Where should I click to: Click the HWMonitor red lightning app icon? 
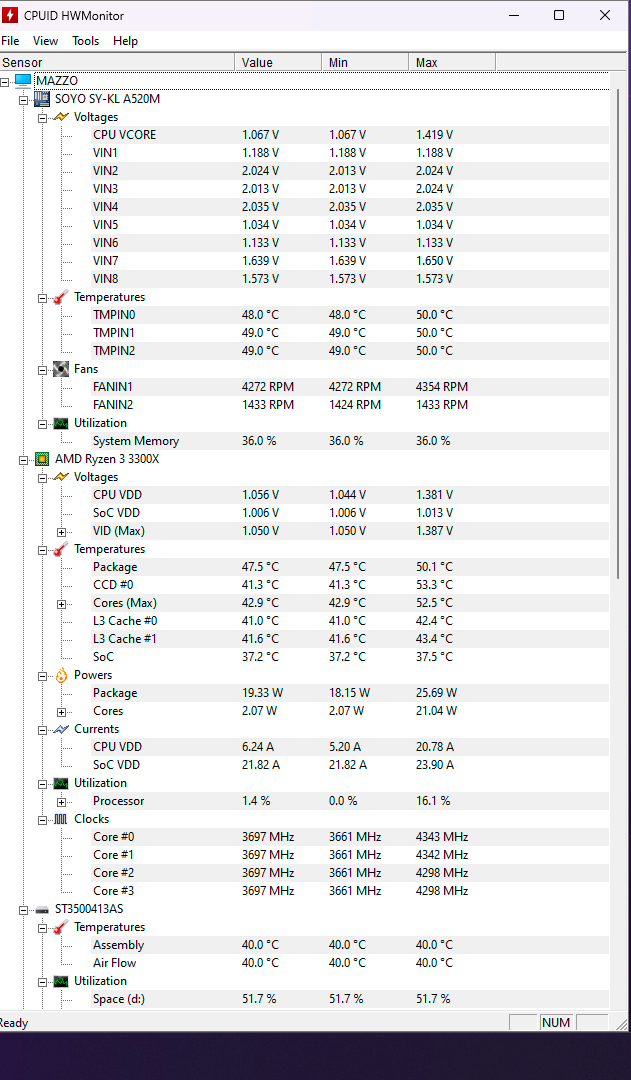click(x=10, y=15)
